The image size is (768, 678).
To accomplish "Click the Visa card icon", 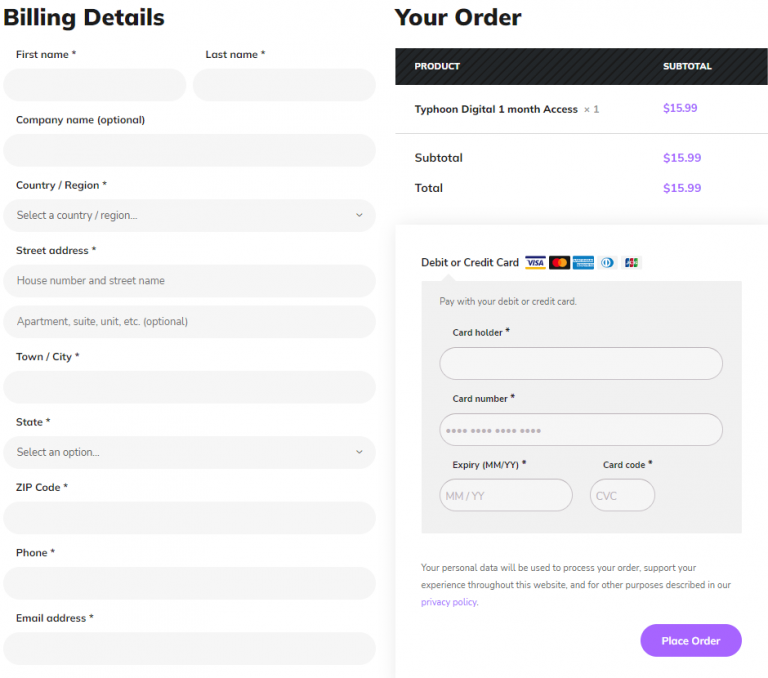I will click(x=535, y=263).
